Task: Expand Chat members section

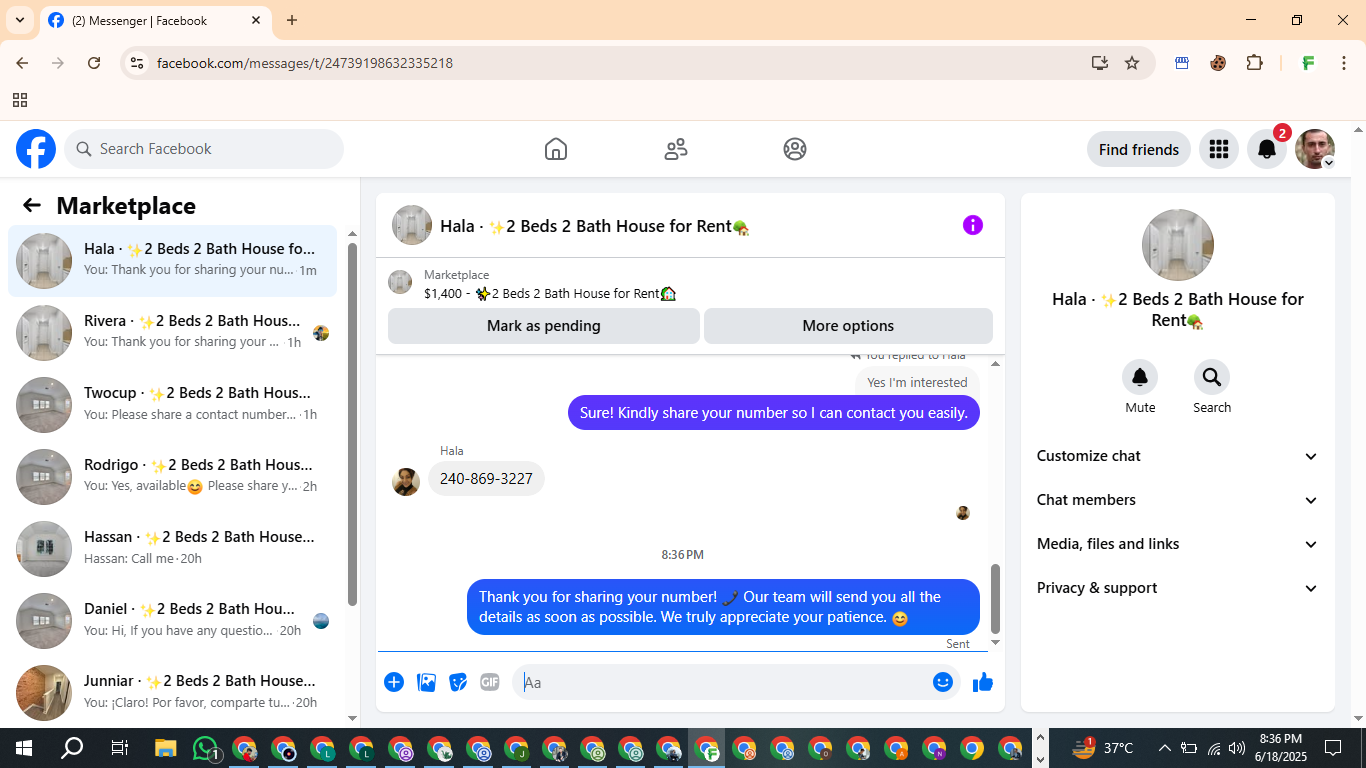Action: pos(1178,500)
